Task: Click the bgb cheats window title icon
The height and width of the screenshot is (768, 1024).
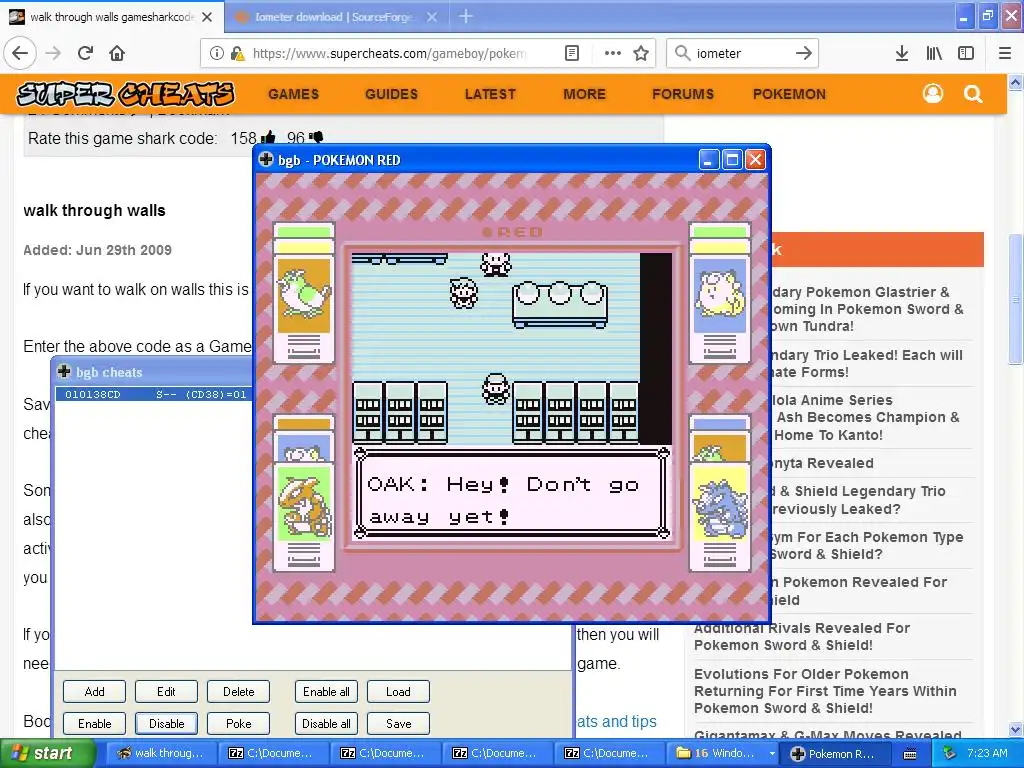Action: coord(64,372)
